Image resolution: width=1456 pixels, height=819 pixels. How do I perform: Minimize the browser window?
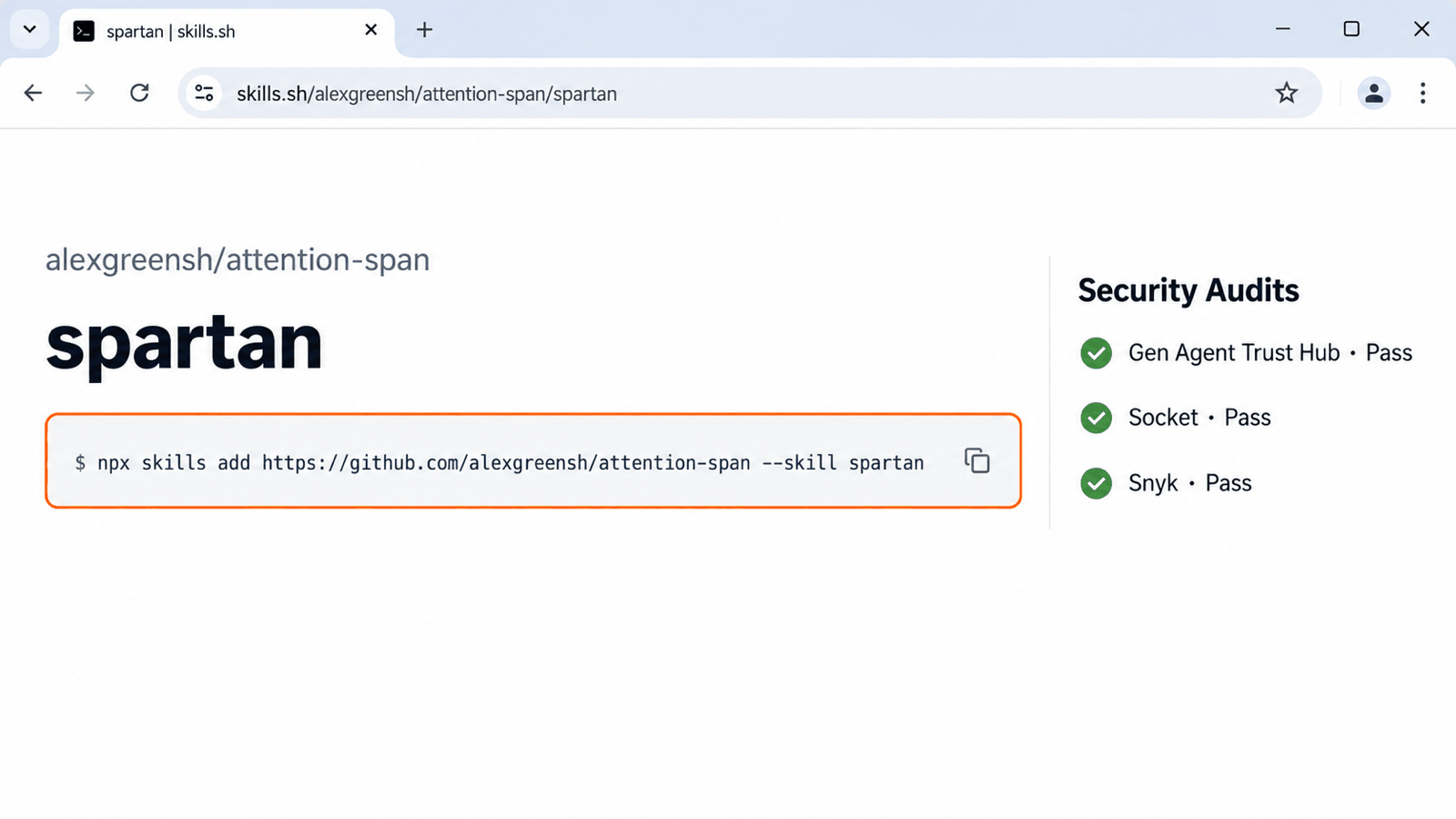pos(1283,29)
